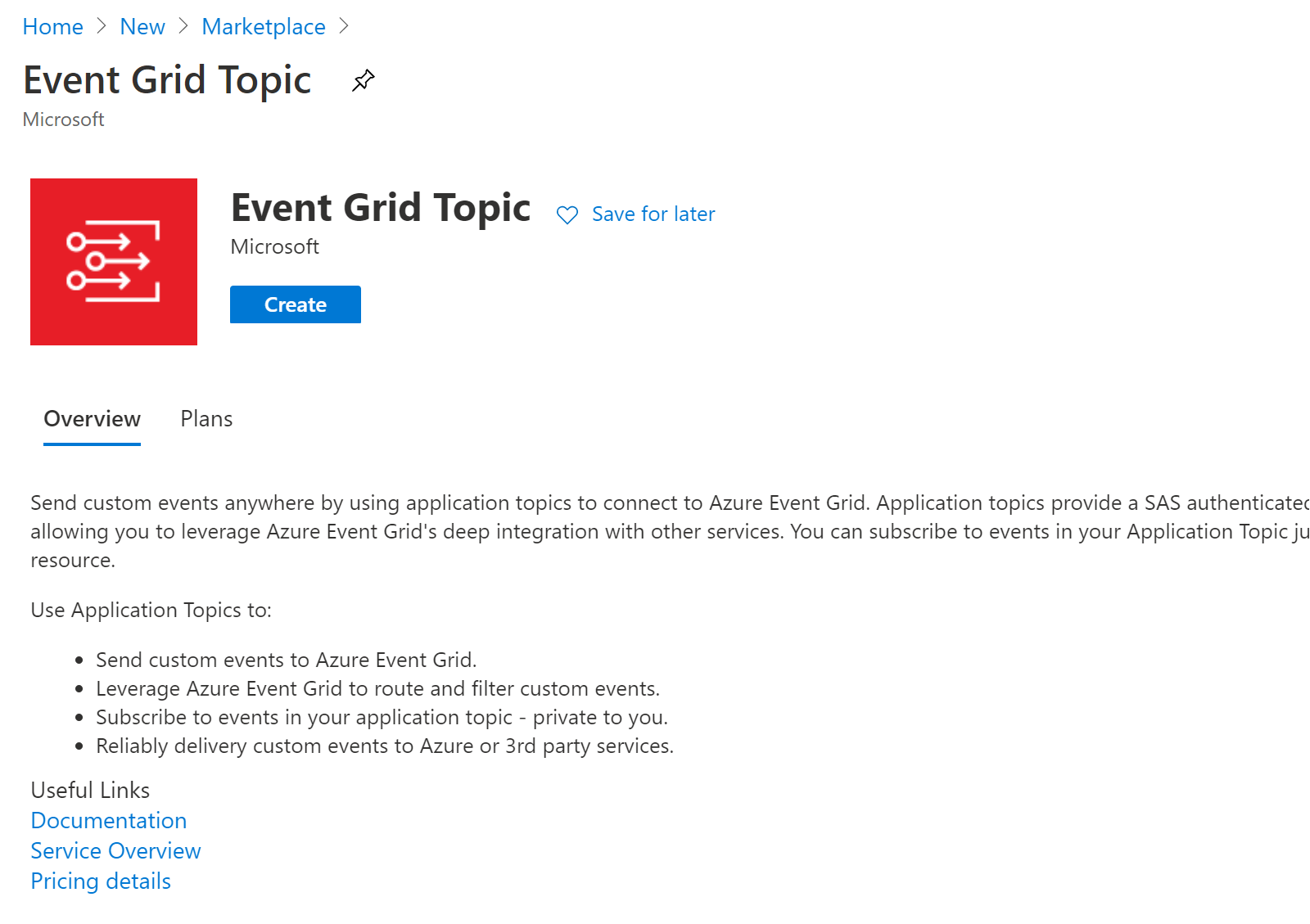Viewport: 1310px width, 924px height.
Task: Select the Event Grid Topic product icon
Action: tap(113, 261)
